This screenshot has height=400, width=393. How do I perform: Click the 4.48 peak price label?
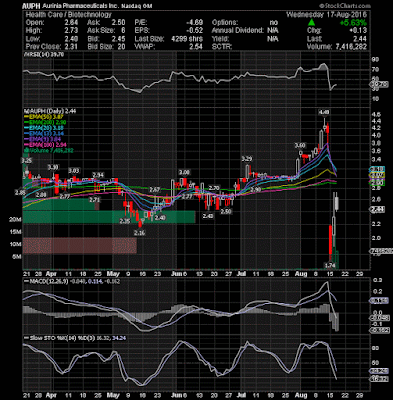tap(324, 112)
